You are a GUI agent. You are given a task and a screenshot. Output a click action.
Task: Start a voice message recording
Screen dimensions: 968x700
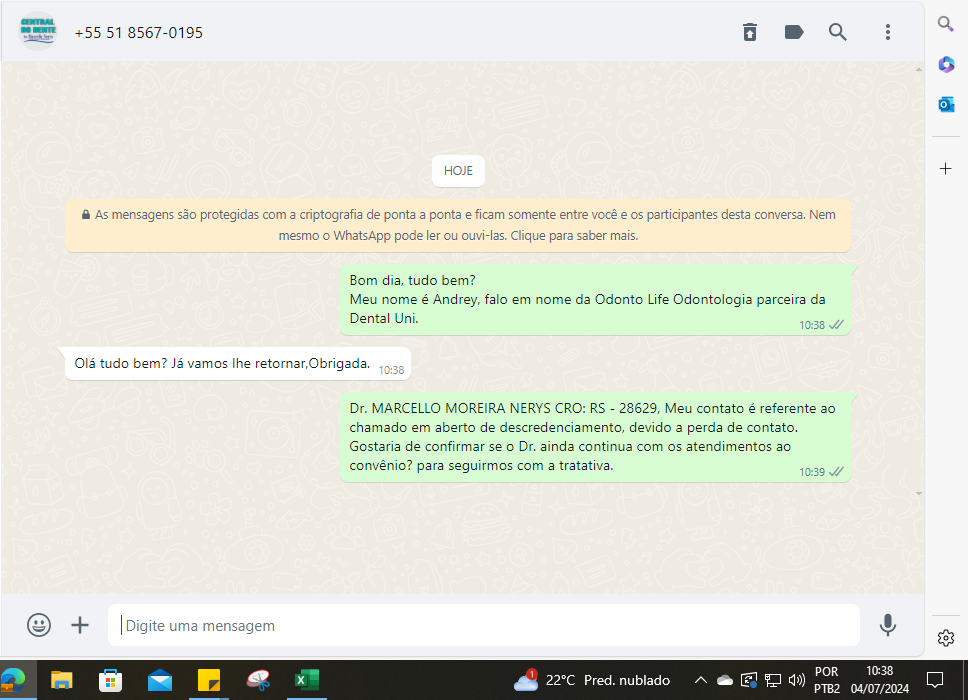[x=888, y=625]
